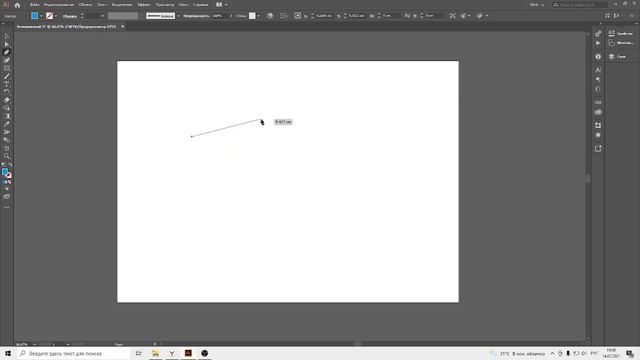Viewport: 640px width, 360px height.
Task: Reset to default fill and stroke
Action: [4, 164]
